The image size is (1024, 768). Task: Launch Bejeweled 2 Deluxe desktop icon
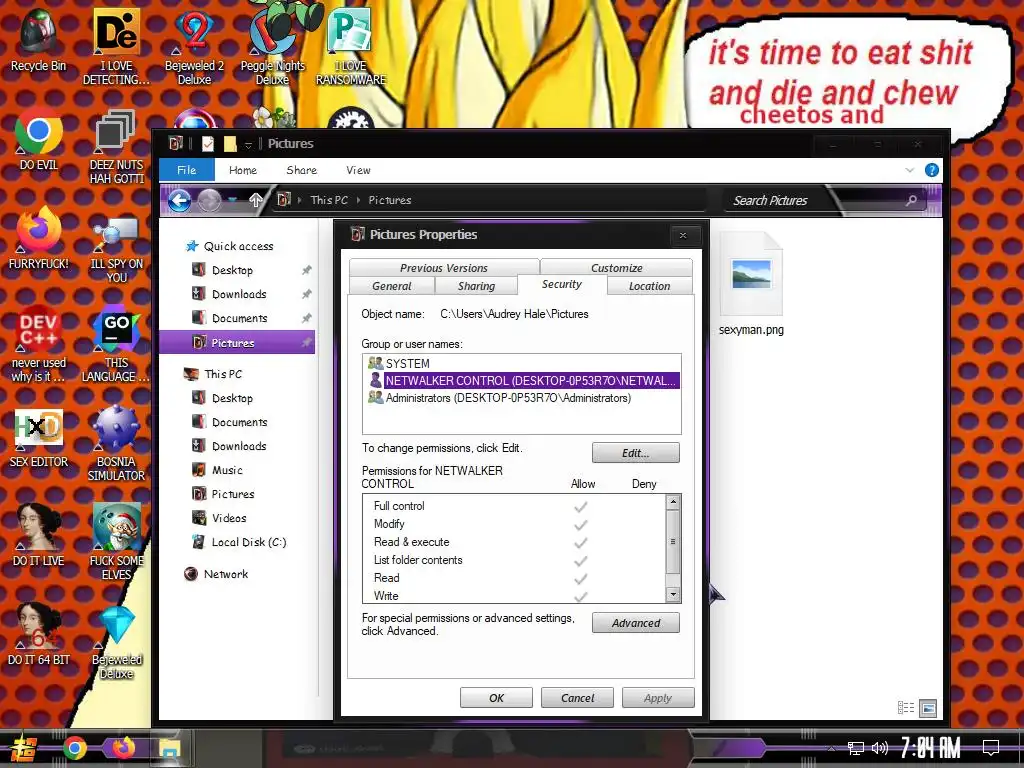pos(194,47)
